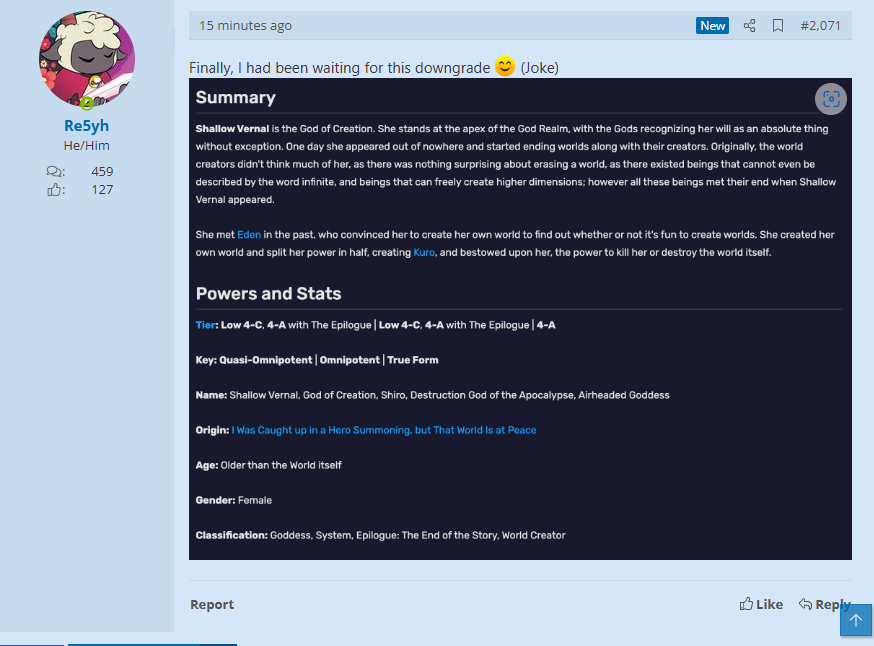Click the 'He/Him' pronoun text
This screenshot has height=646, width=874.
[x=86, y=145]
